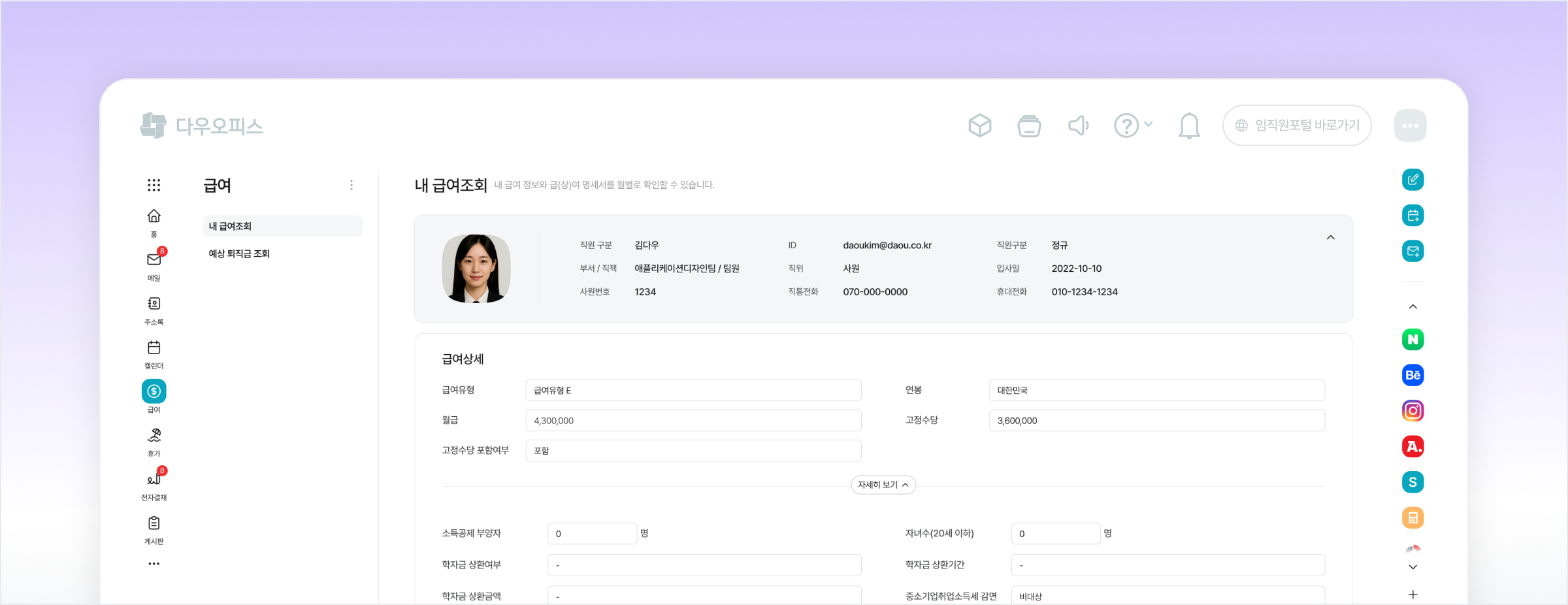Viewport: 1568px width, 605px height.
Task: Click the 내 급여조회 page title
Action: (x=451, y=185)
